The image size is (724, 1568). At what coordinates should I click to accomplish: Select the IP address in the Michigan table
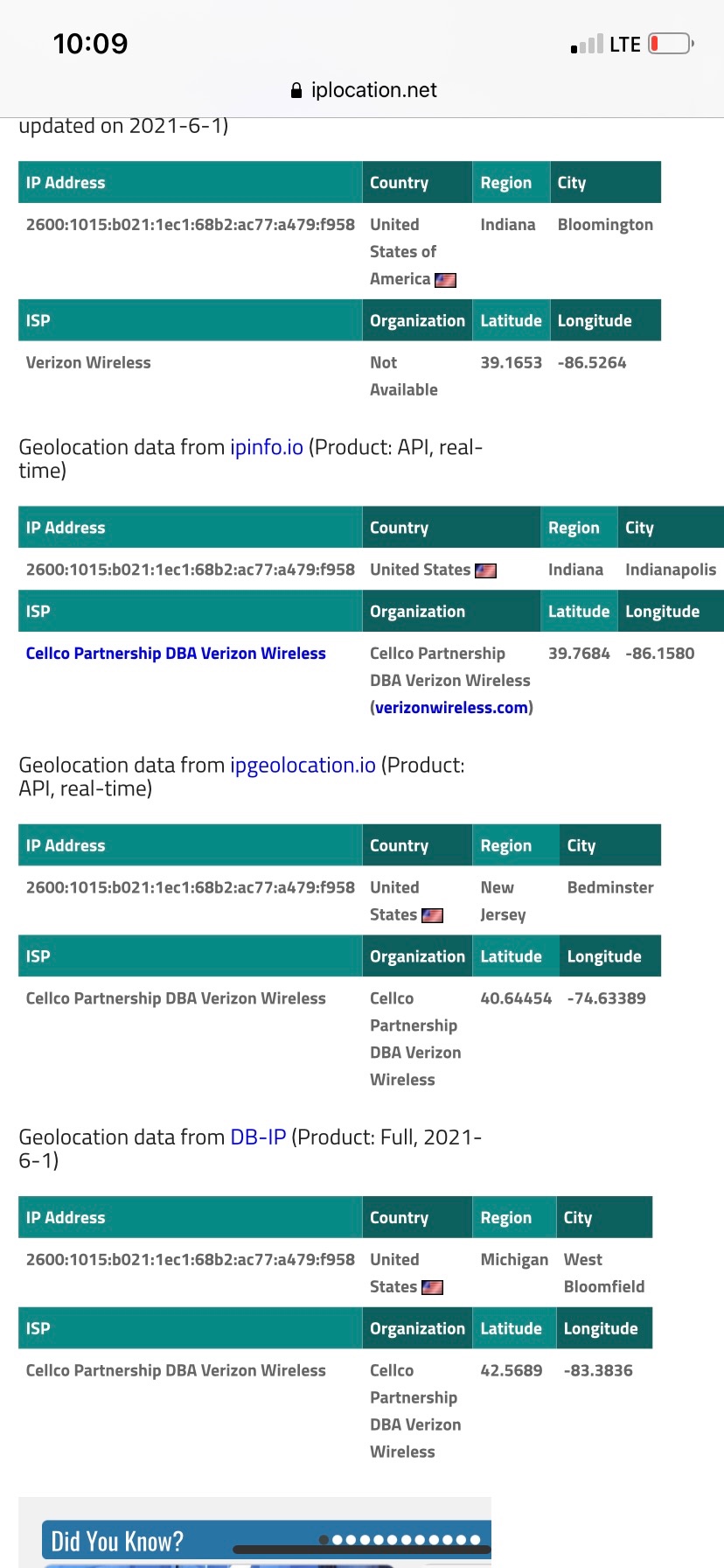pos(191,1259)
